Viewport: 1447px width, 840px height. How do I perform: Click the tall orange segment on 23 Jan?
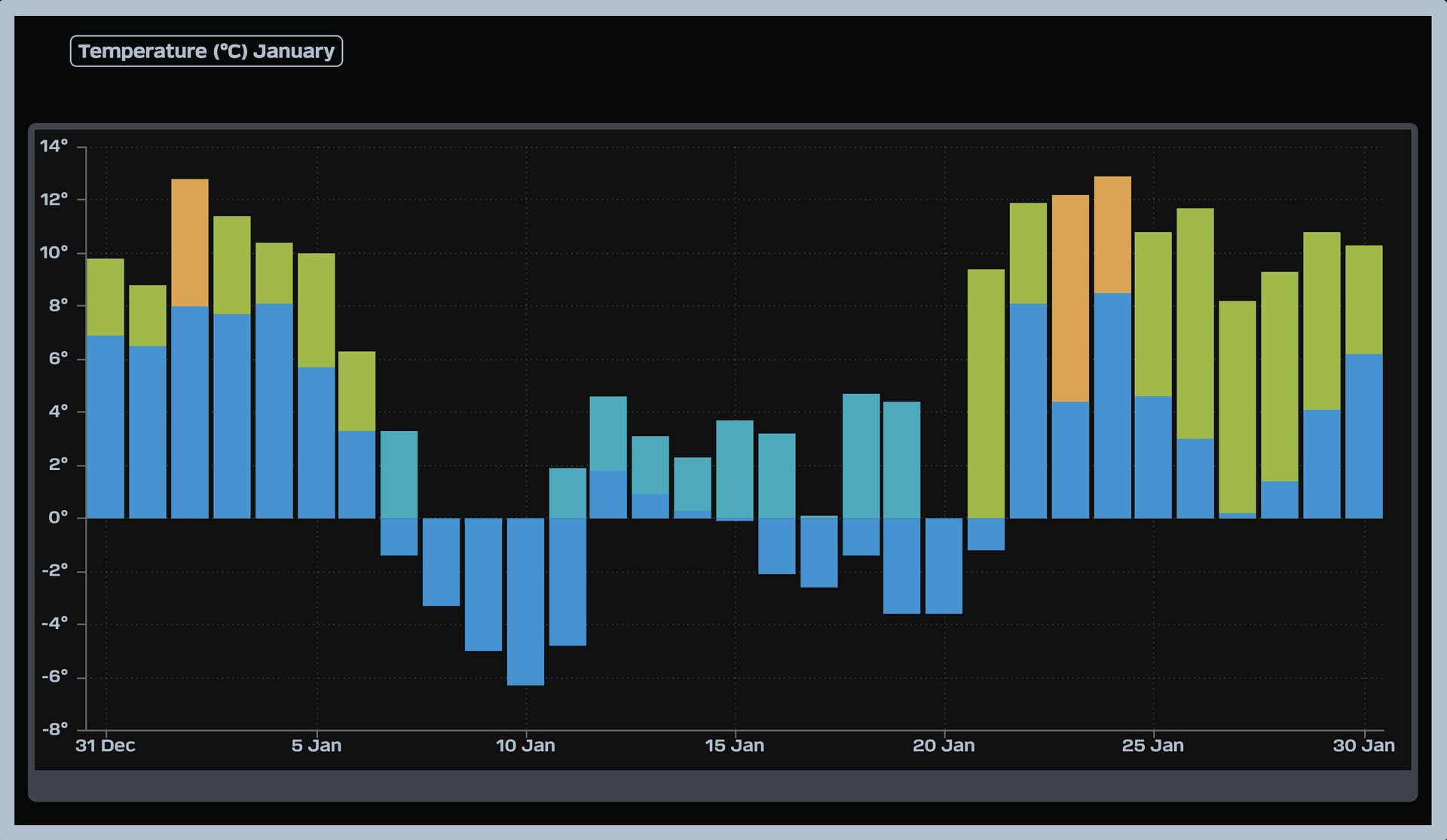click(1070, 298)
